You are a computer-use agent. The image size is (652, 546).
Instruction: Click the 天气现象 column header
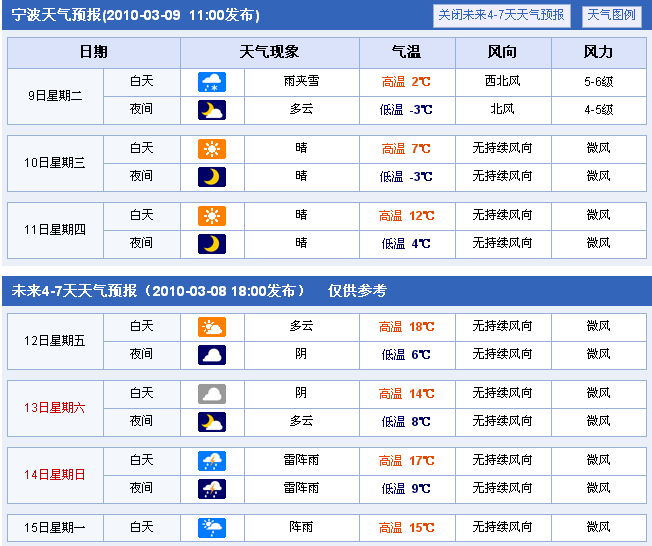coord(269,52)
